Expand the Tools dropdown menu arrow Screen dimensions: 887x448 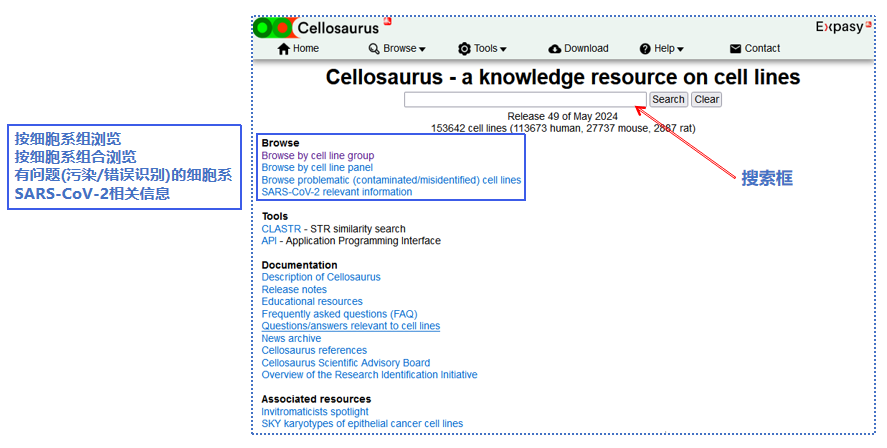tap(503, 50)
